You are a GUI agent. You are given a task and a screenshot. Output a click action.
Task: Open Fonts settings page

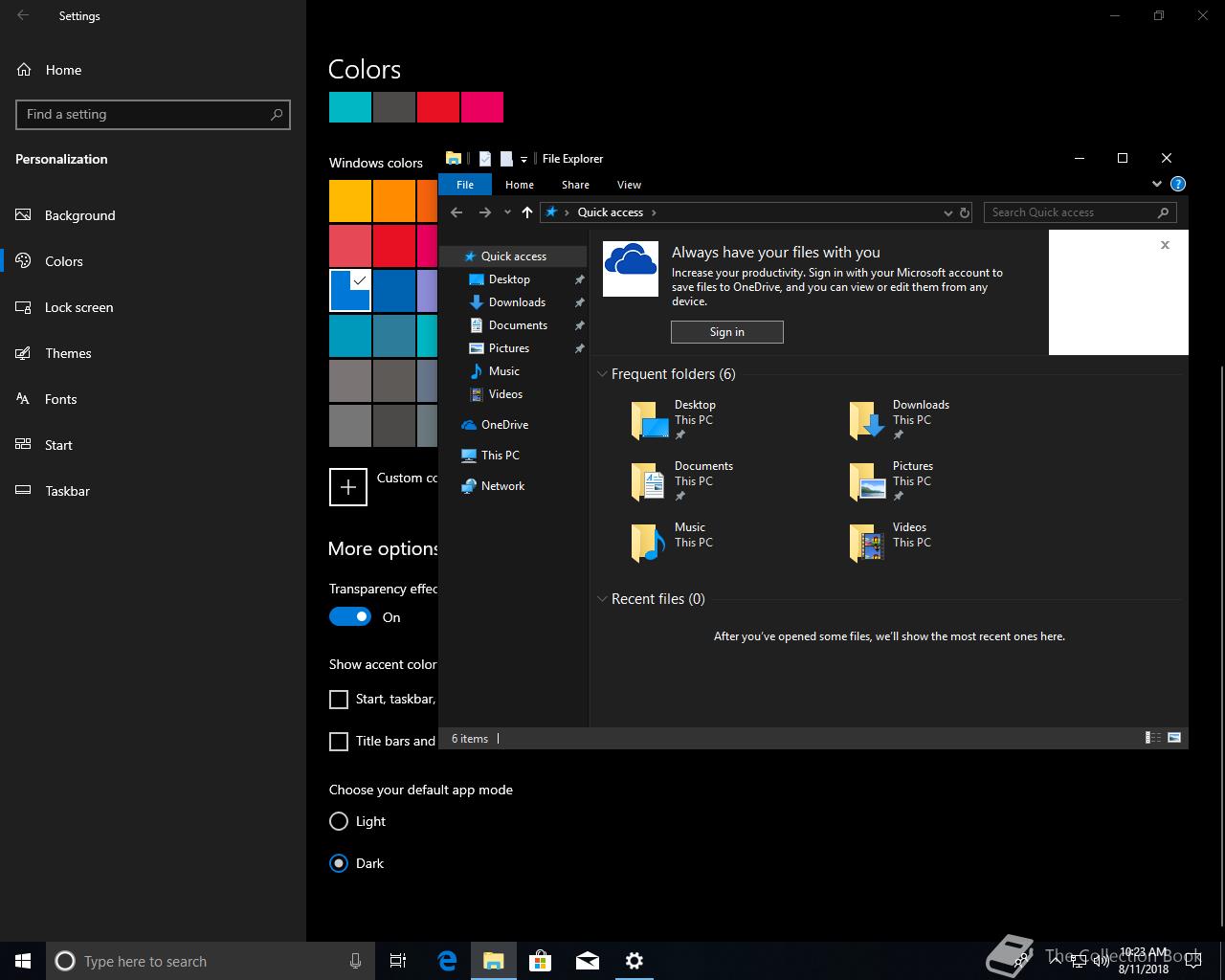tap(153, 399)
